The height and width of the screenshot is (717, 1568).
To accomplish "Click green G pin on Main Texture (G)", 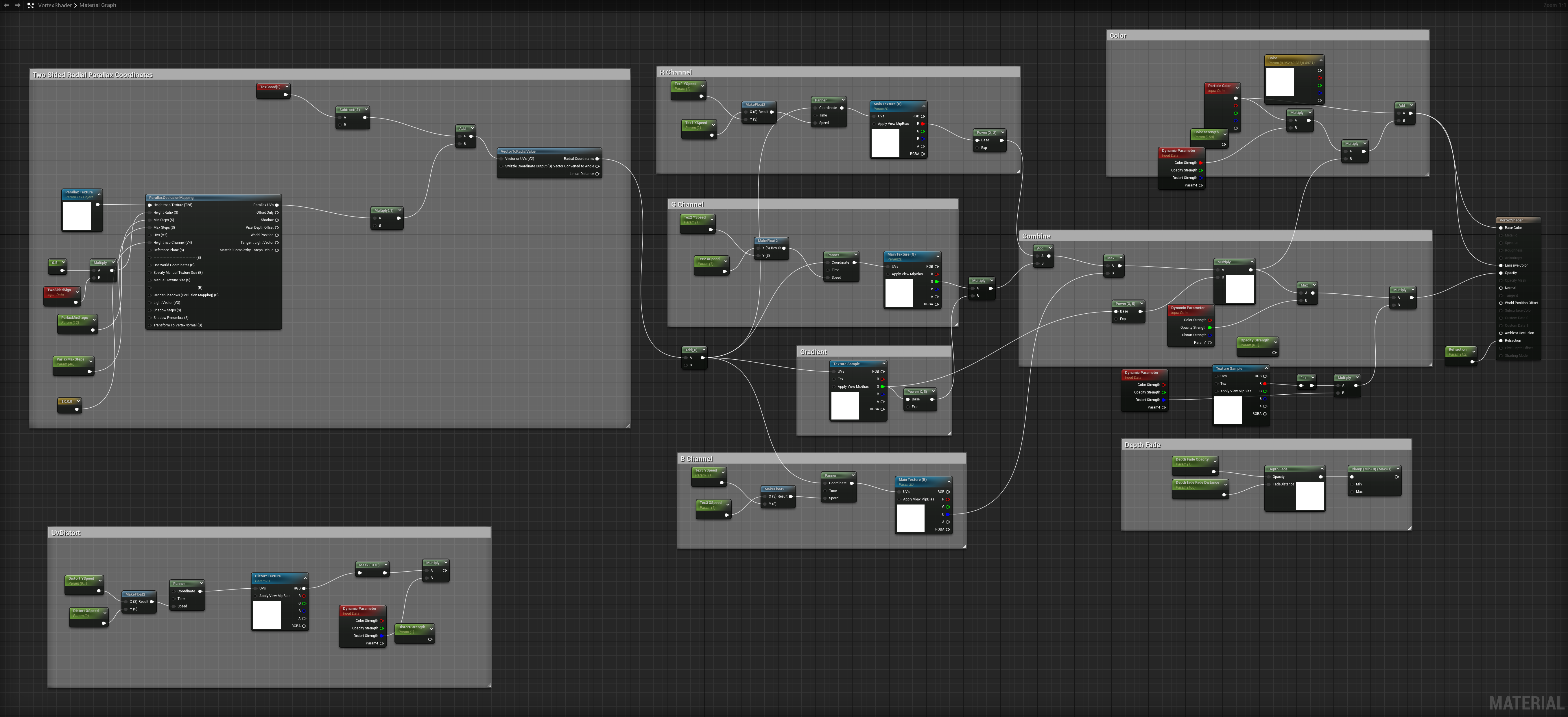I will click(936, 282).
